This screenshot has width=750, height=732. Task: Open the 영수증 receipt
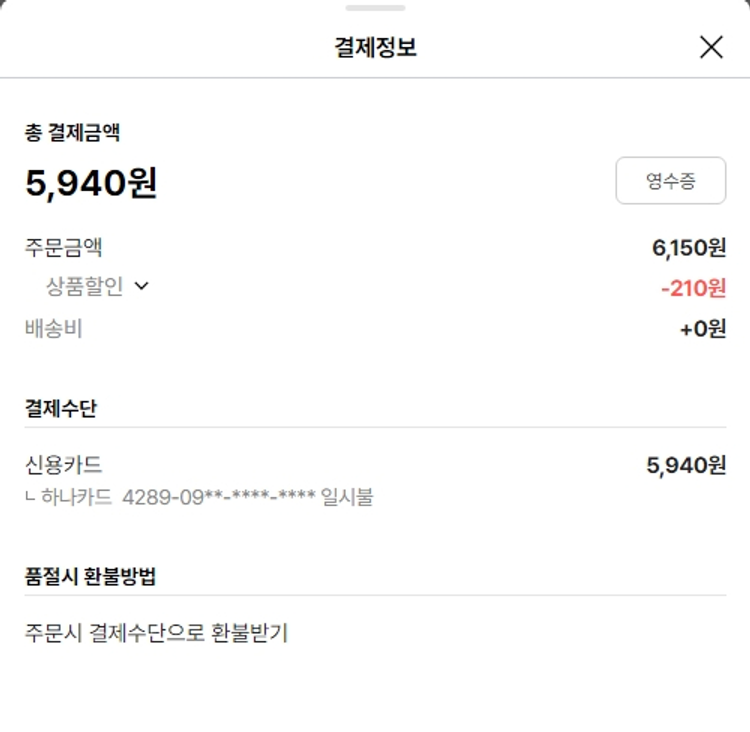670,181
